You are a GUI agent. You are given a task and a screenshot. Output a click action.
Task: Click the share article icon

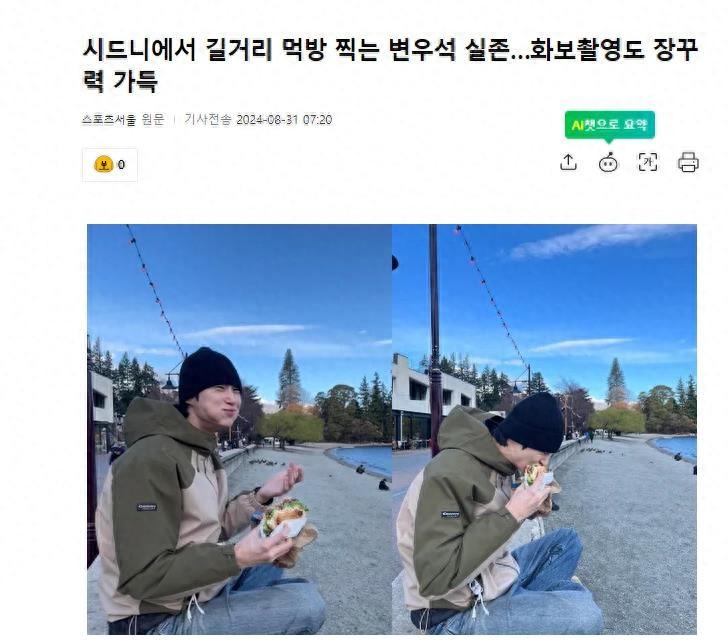pos(568,162)
